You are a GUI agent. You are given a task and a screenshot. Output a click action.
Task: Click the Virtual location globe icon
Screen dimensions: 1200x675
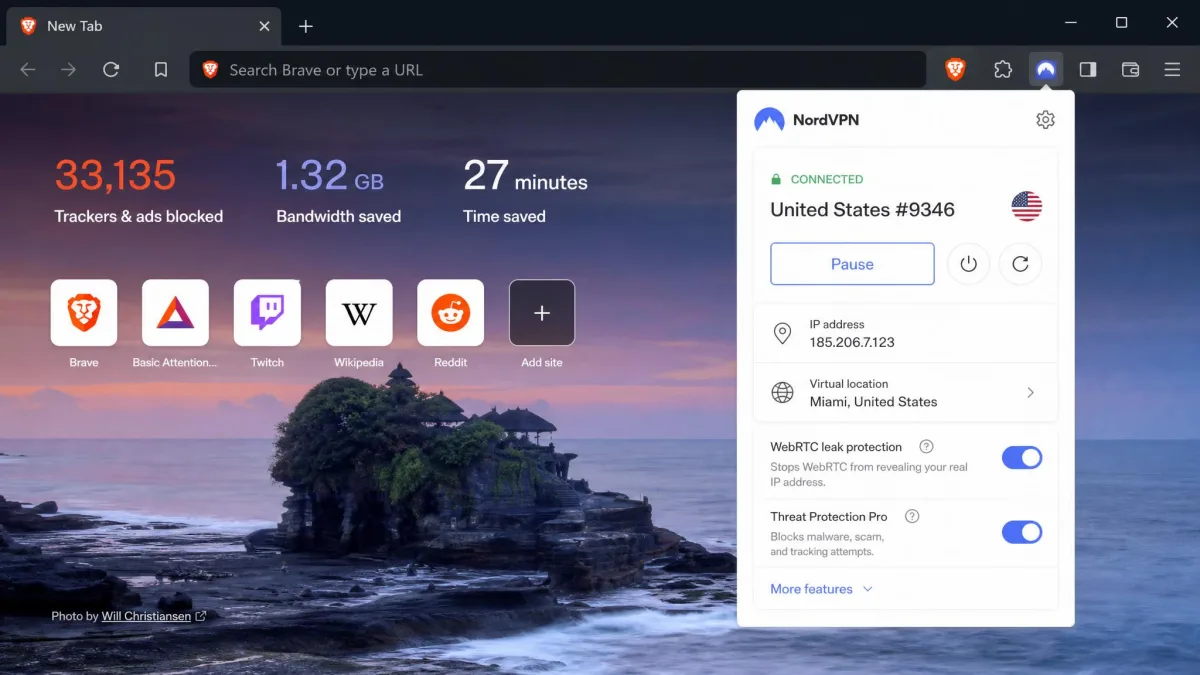click(783, 392)
